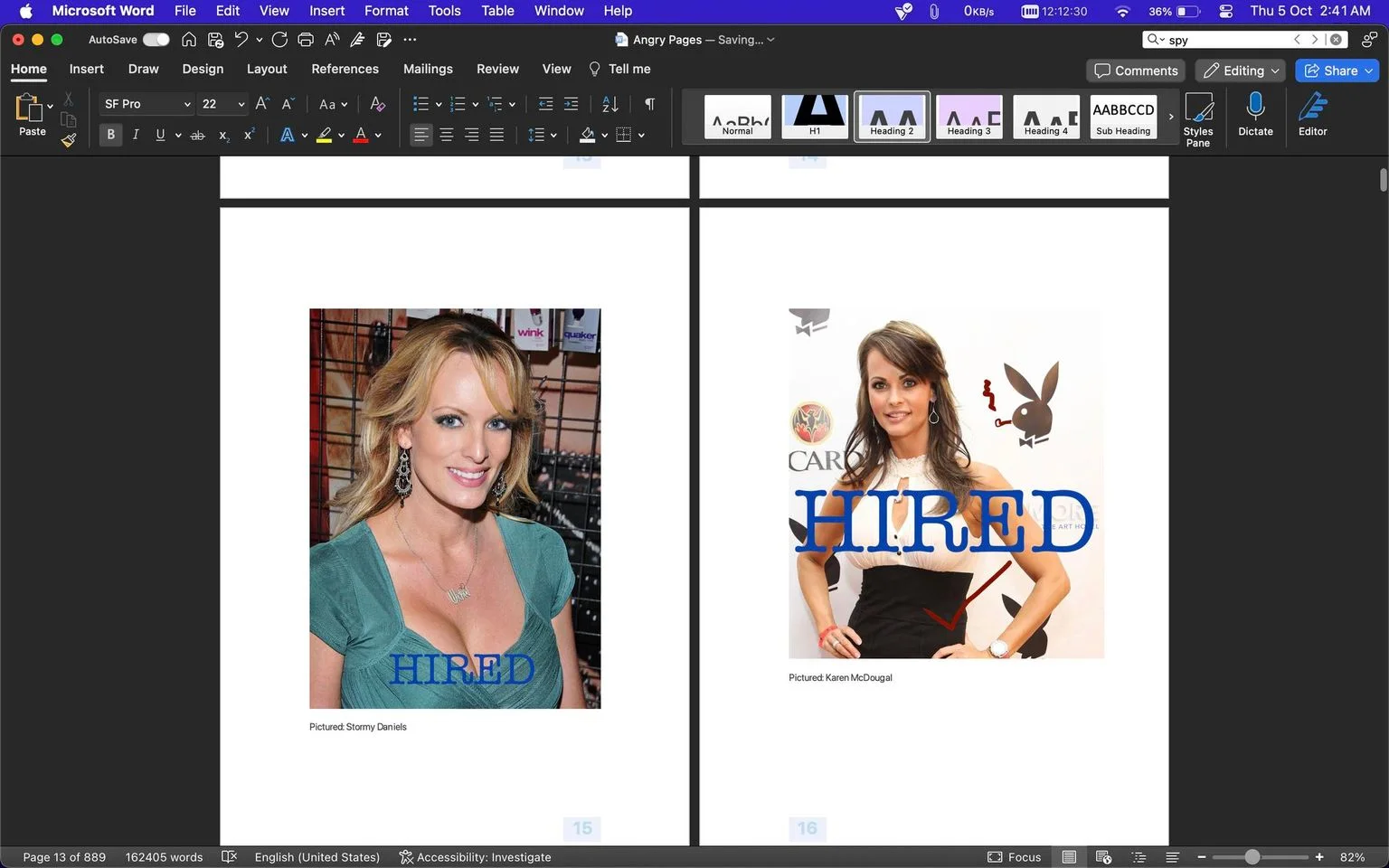The image size is (1389, 868).
Task: Click Accessibility: Investigate in status bar
Action: coord(475,857)
